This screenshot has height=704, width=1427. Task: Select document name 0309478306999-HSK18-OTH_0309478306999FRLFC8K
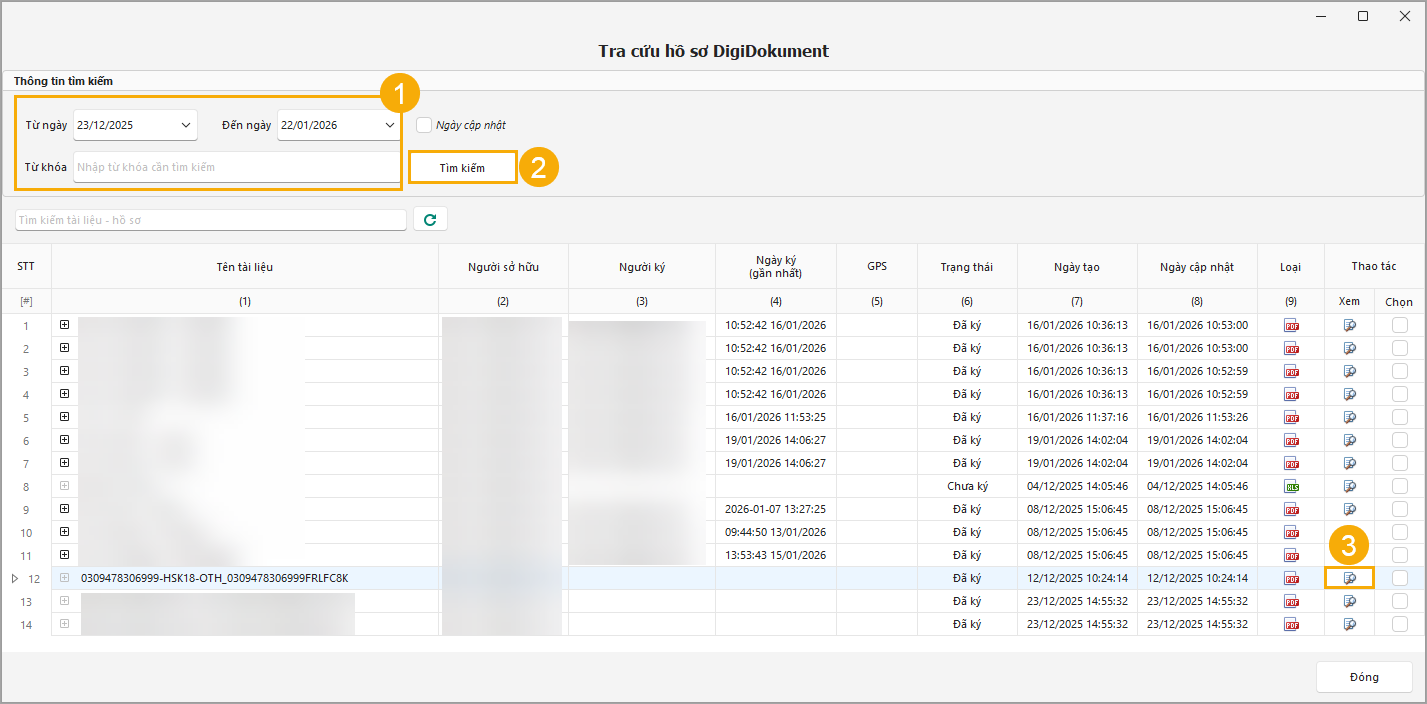(214, 578)
